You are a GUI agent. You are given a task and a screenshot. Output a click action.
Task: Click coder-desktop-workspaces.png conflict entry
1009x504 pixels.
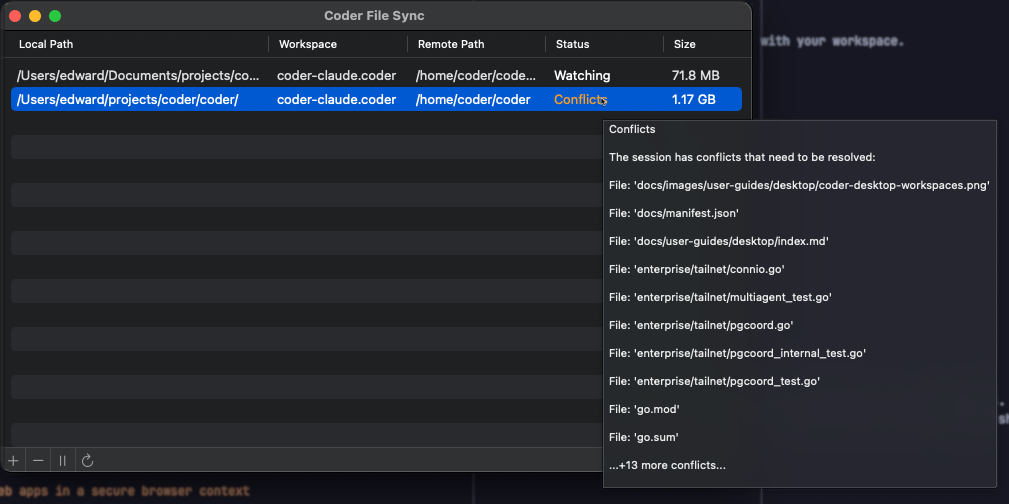(x=799, y=185)
